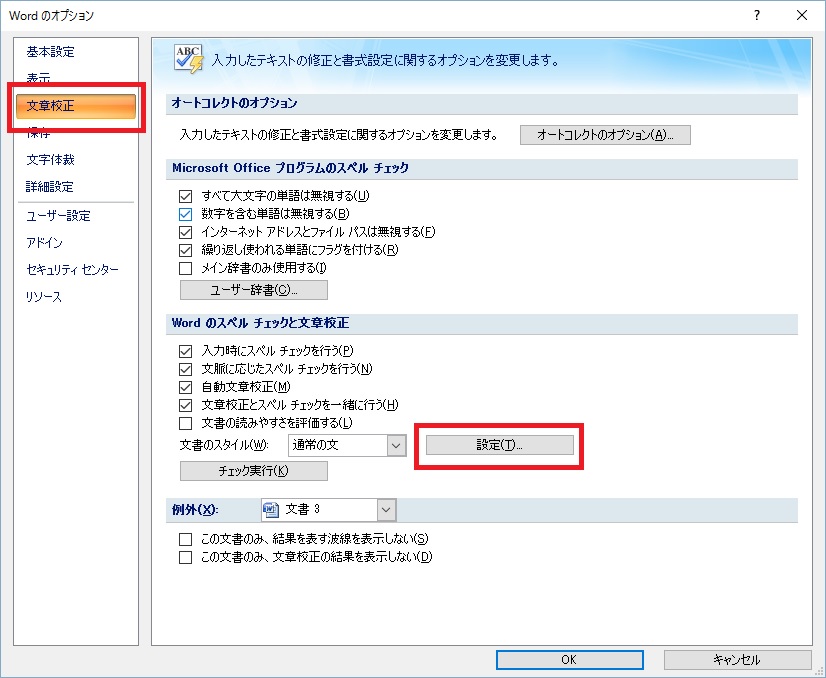This screenshot has height=678, width=826.
Task: Toggle 文章校正とスペル チェックを一緒に行う checkbox
Action: 185,406
